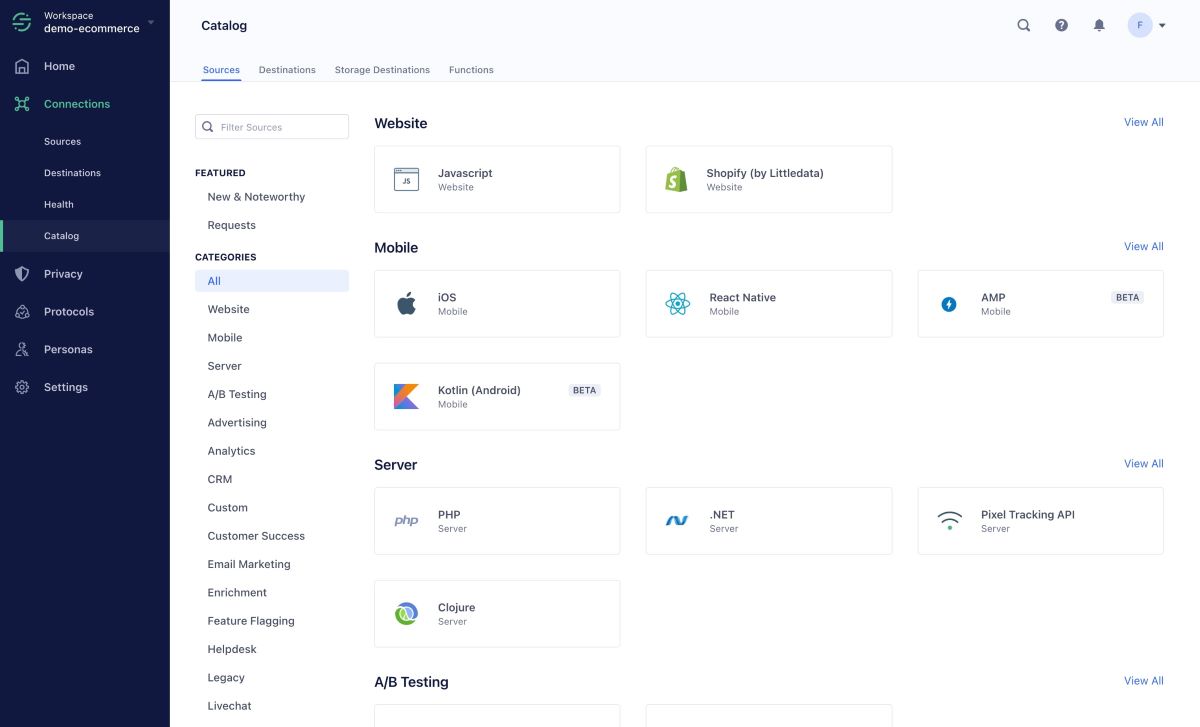Screen dimensions: 1200x727
Task: Click the notifications bell icon
Action: click(x=1099, y=26)
